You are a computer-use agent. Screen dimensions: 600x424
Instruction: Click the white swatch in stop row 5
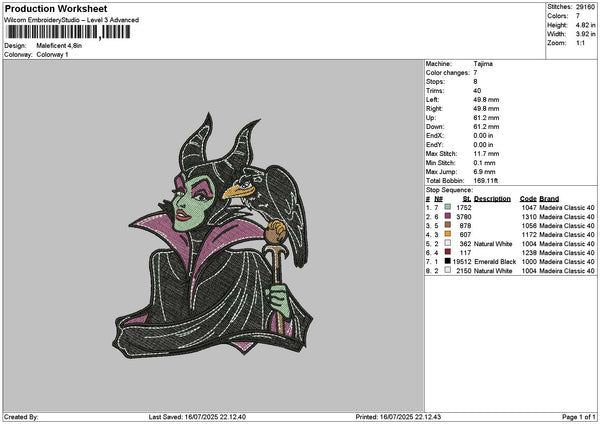(x=448, y=243)
